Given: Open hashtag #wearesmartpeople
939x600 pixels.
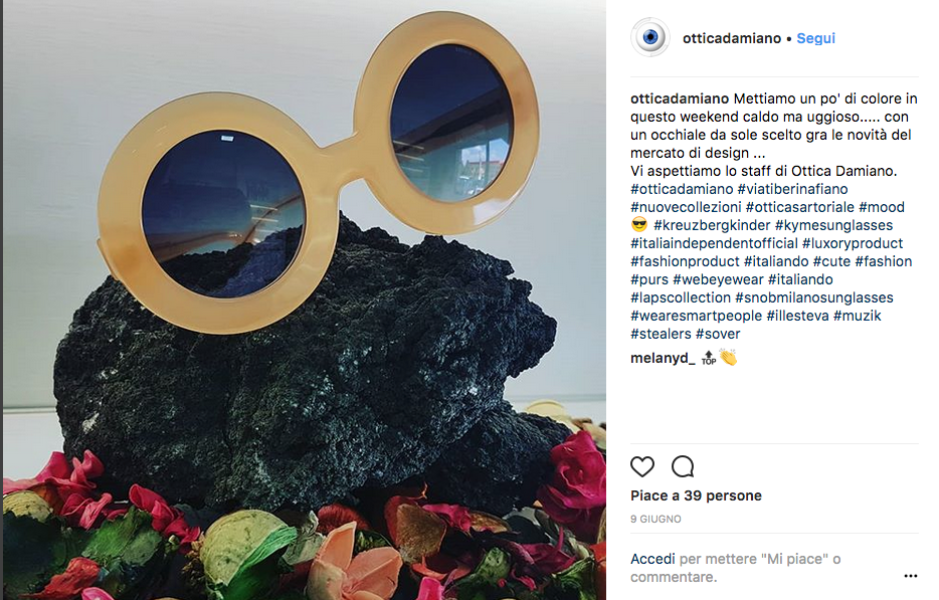Looking at the screenshot, I should coord(696,316).
